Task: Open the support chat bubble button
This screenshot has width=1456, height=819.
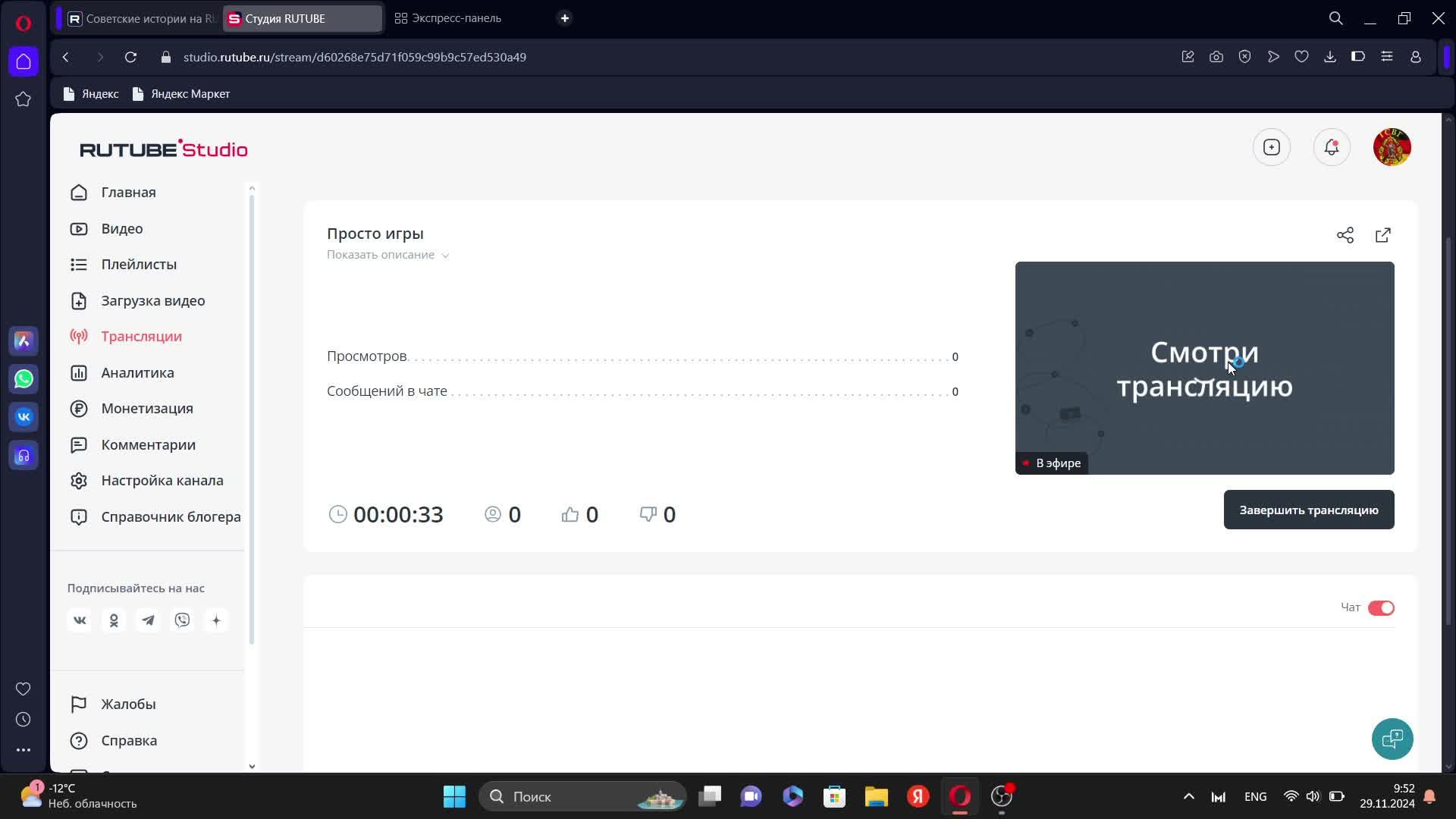Action: pos(1392,739)
